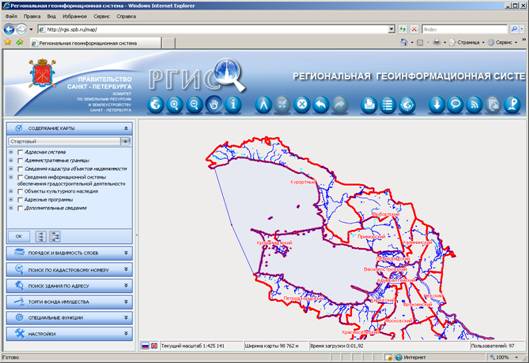Expand Административные границы tree node

pyautogui.click(x=11, y=161)
